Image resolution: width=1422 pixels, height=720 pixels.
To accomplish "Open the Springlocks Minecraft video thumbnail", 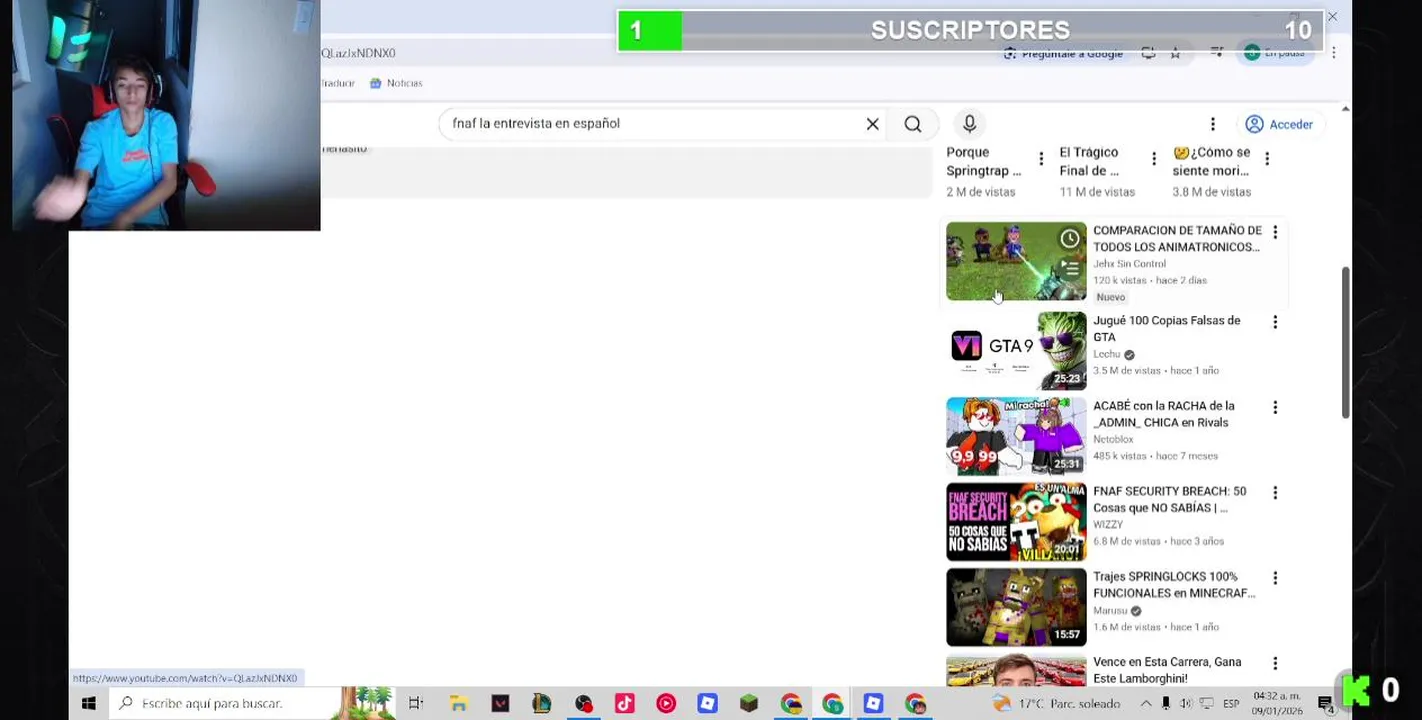I will coord(1016,607).
